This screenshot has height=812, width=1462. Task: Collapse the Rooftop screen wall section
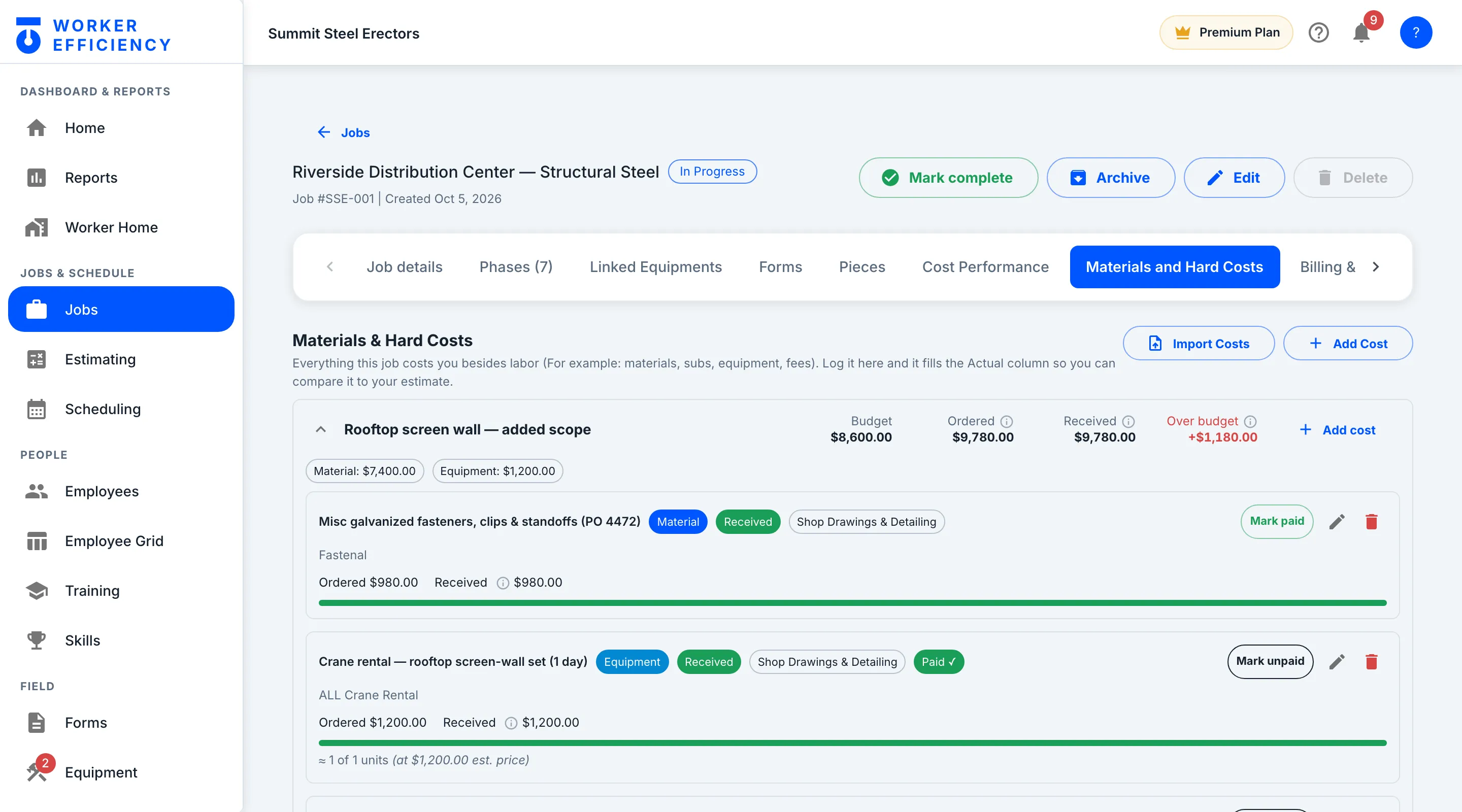(320, 429)
